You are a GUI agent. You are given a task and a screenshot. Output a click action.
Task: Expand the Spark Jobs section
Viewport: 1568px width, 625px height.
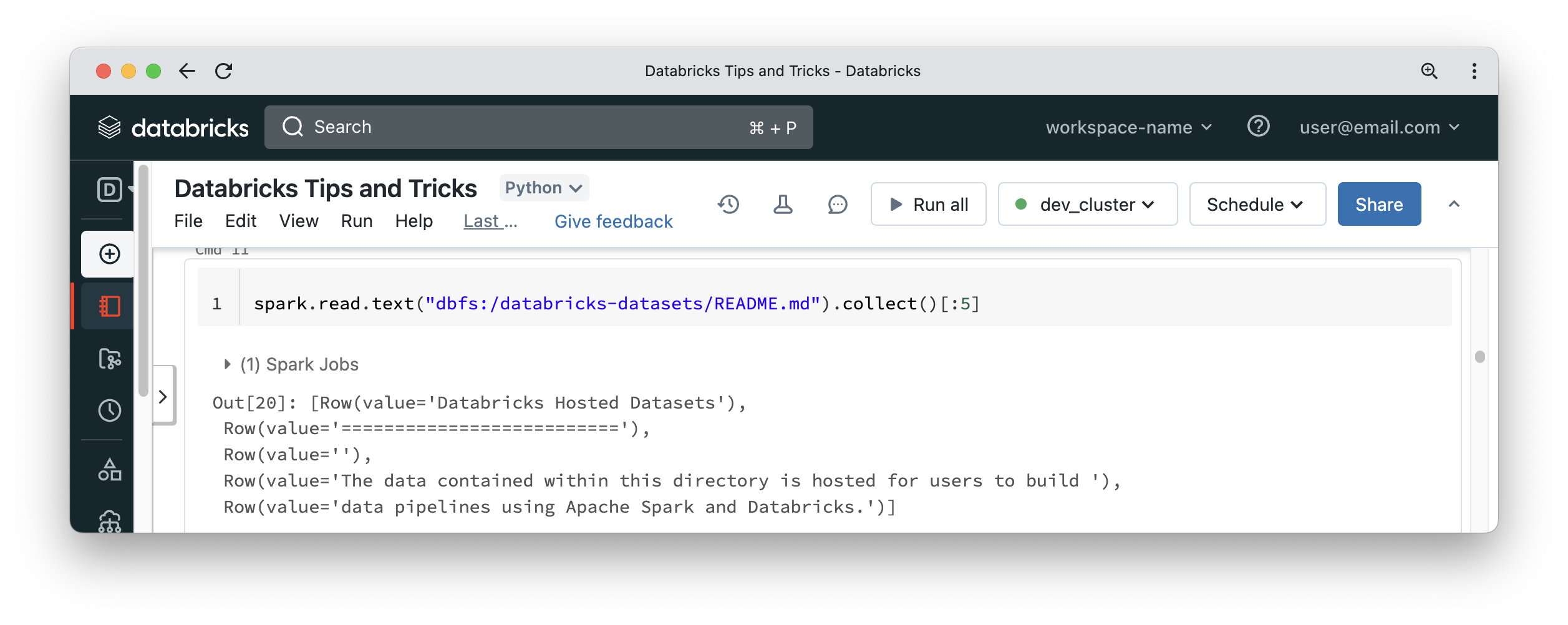(x=228, y=364)
